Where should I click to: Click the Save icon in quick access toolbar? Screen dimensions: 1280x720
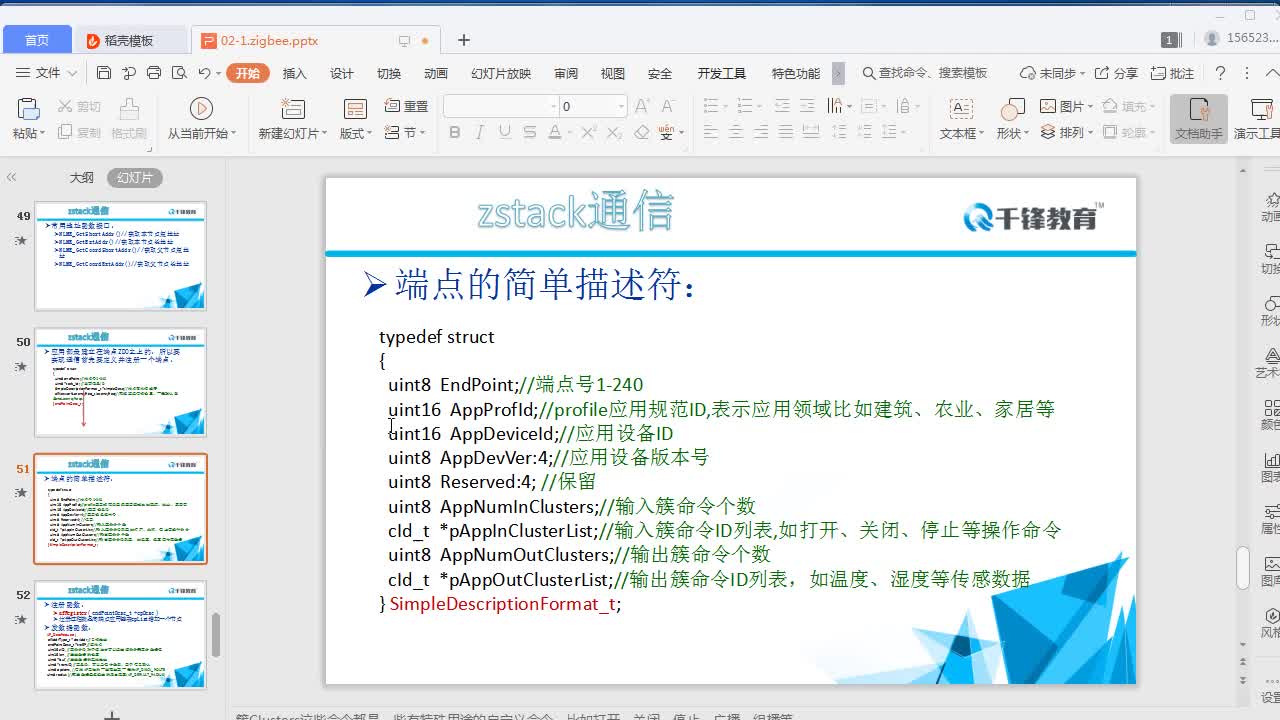[104, 73]
